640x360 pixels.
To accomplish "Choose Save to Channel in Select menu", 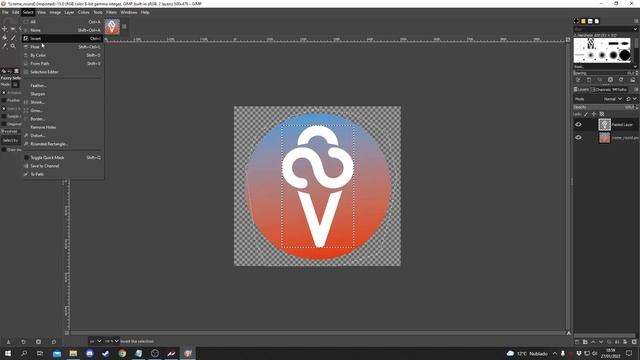I will 62,166.
